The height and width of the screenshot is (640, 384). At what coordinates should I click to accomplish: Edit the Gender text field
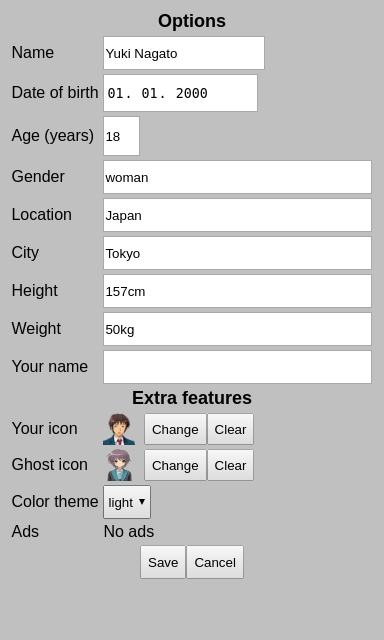click(237, 177)
